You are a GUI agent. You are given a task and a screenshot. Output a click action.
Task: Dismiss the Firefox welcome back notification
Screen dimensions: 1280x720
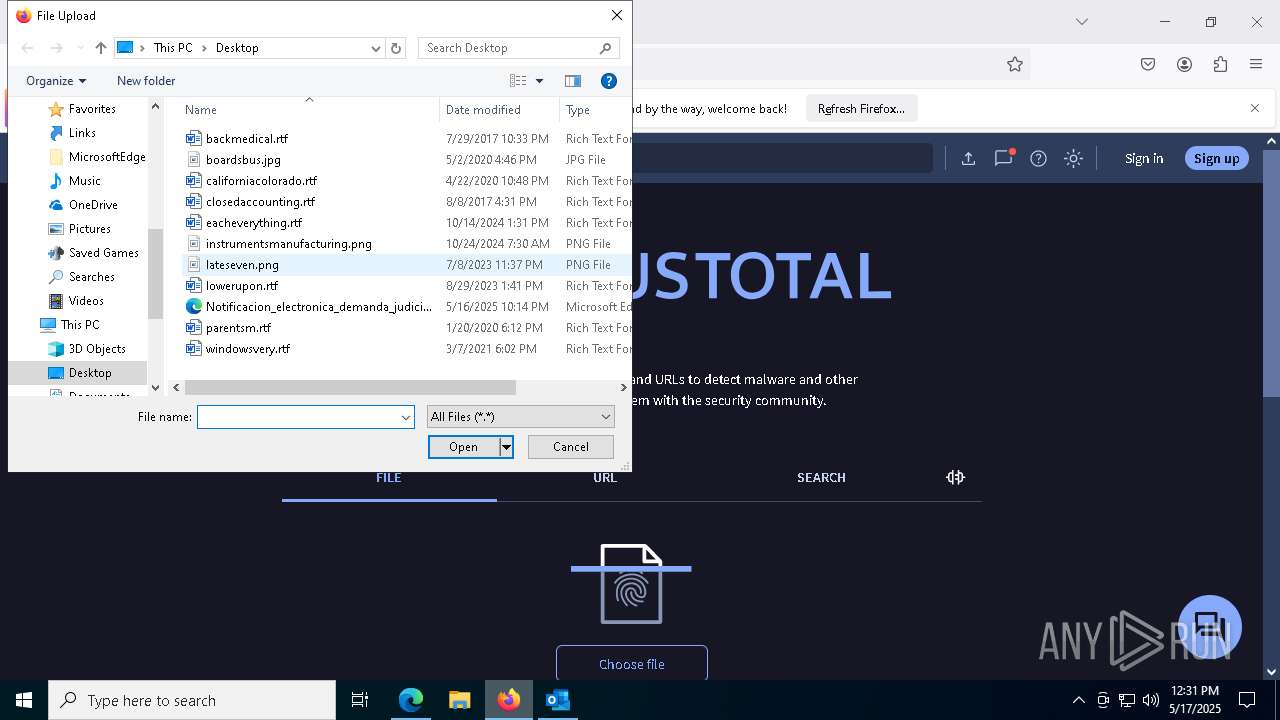coord(1255,108)
